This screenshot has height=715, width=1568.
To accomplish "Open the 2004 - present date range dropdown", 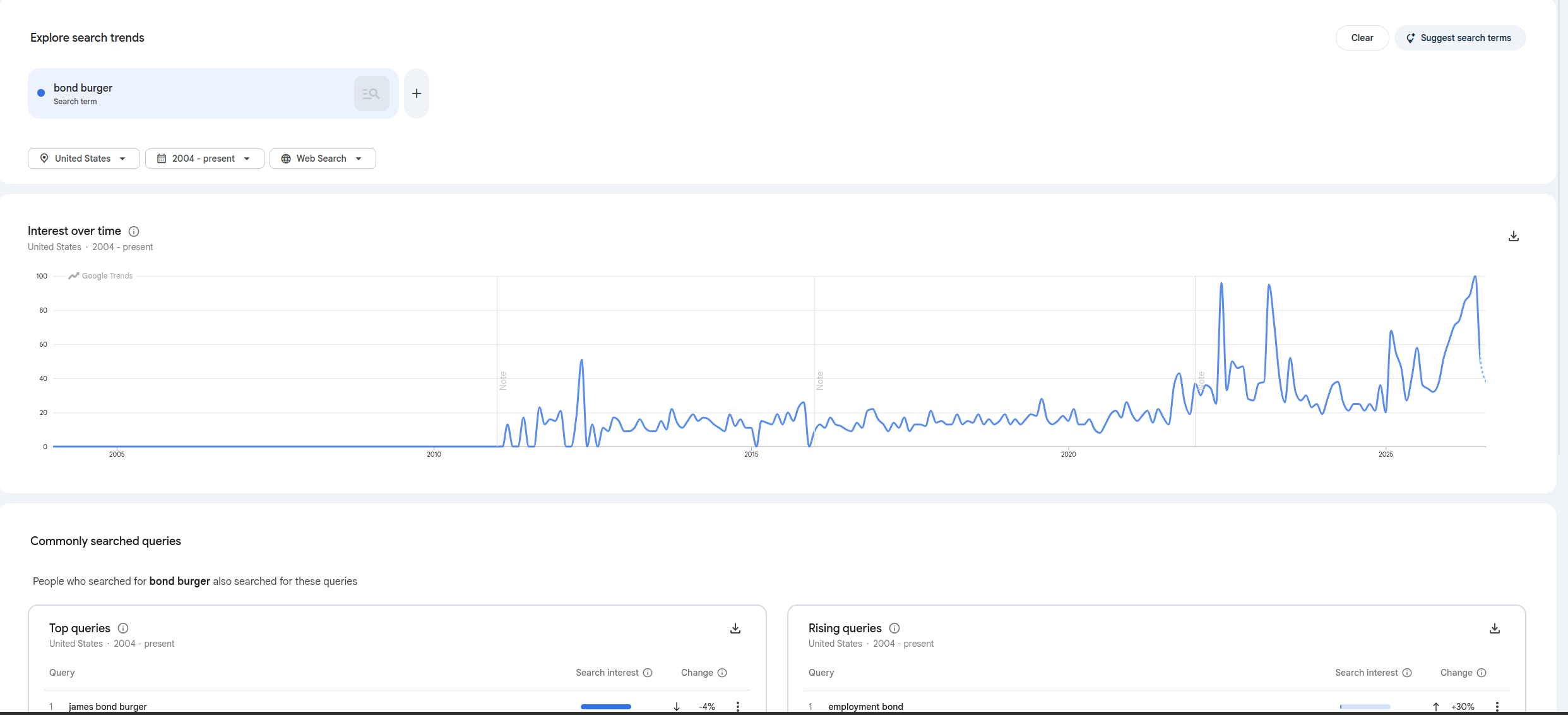I will (205, 159).
